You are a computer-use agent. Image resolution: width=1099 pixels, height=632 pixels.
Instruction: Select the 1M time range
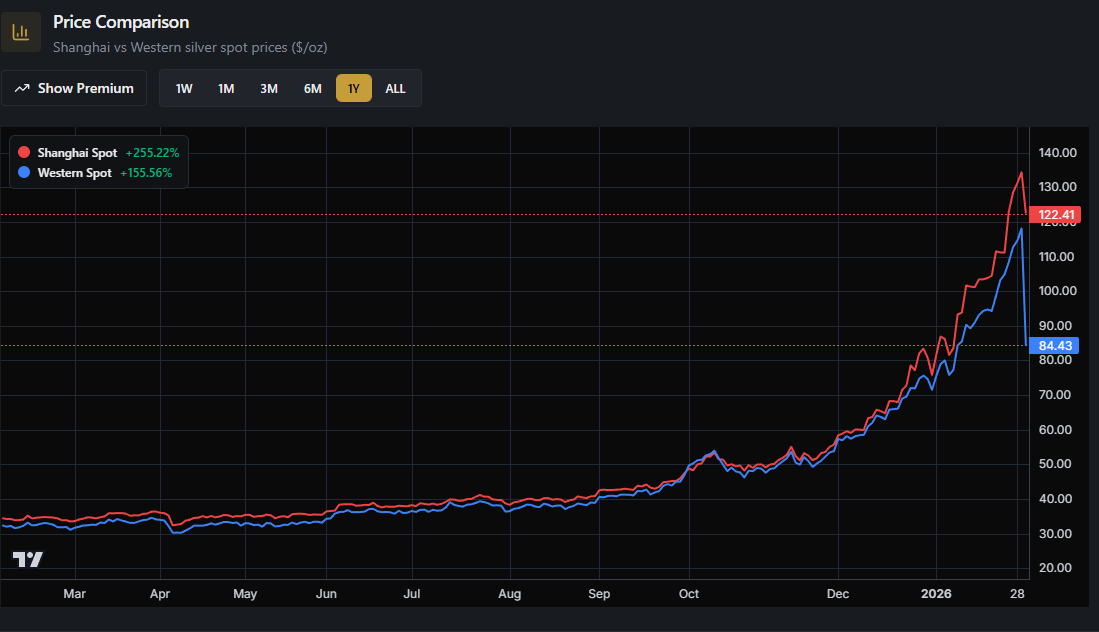point(226,88)
